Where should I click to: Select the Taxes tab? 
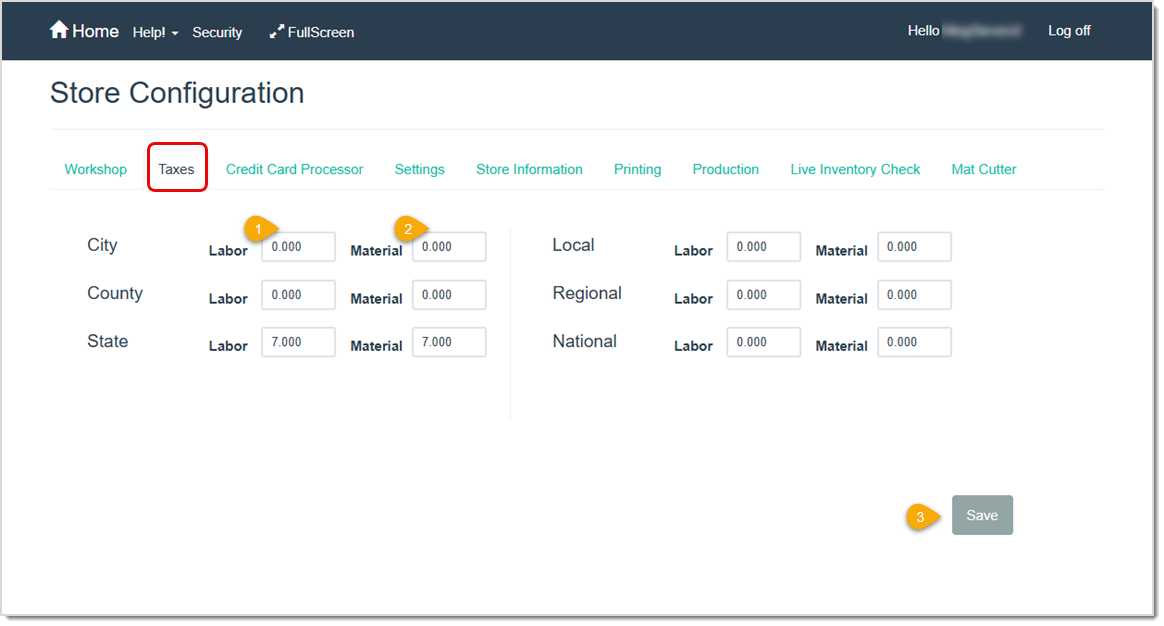point(177,168)
